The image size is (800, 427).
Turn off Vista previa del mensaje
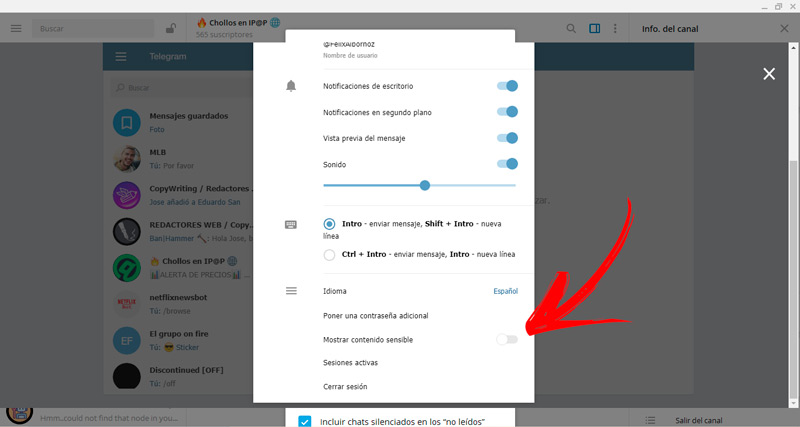pyautogui.click(x=507, y=138)
